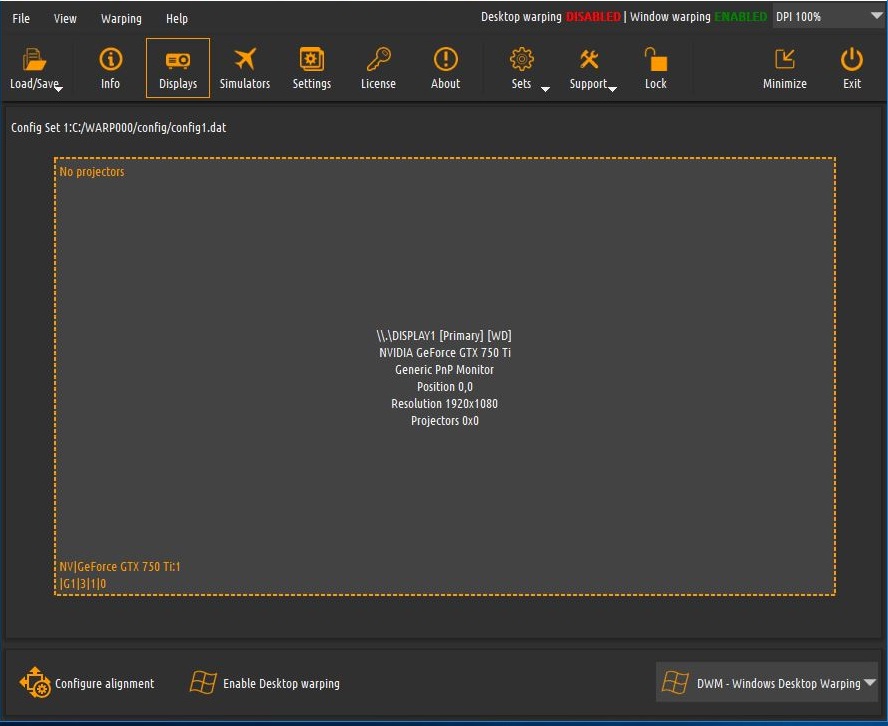Expand the Sets dropdown arrow
Image resolution: width=888 pixels, height=726 pixels.
tap(545, 89)
